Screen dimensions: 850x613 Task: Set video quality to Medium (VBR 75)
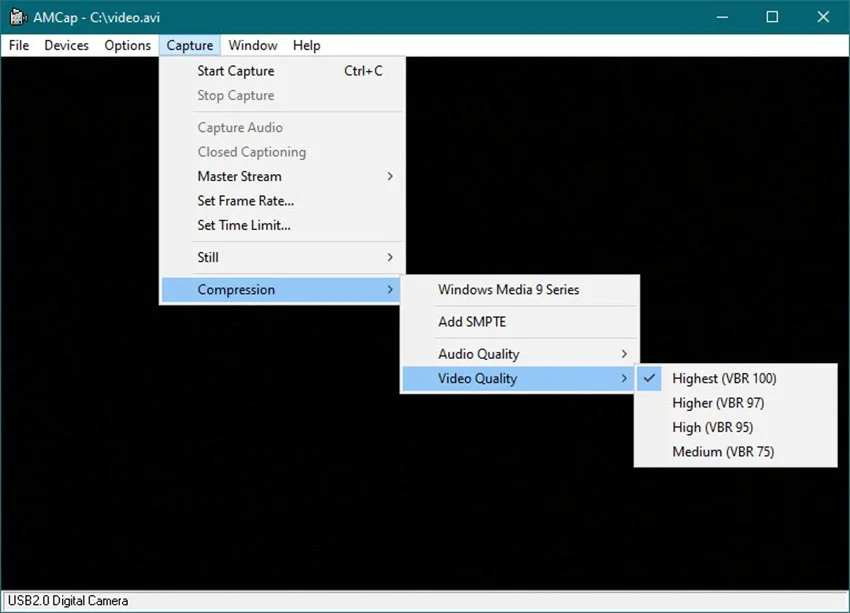pos(722,452)
